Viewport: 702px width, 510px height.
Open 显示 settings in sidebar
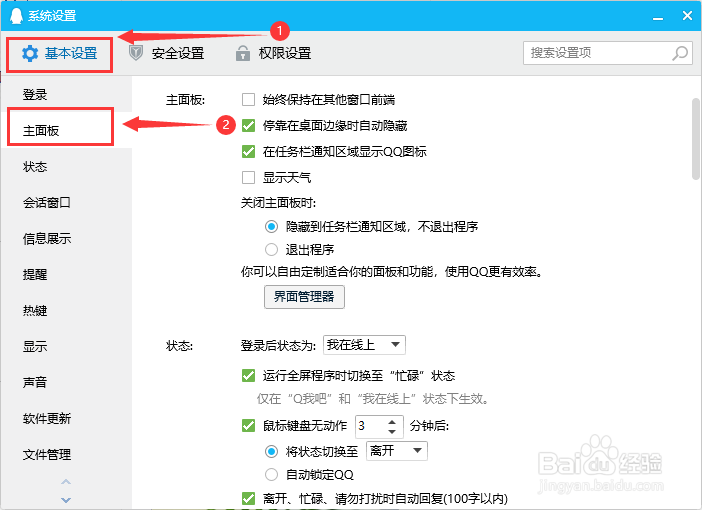tap(67, 347)
